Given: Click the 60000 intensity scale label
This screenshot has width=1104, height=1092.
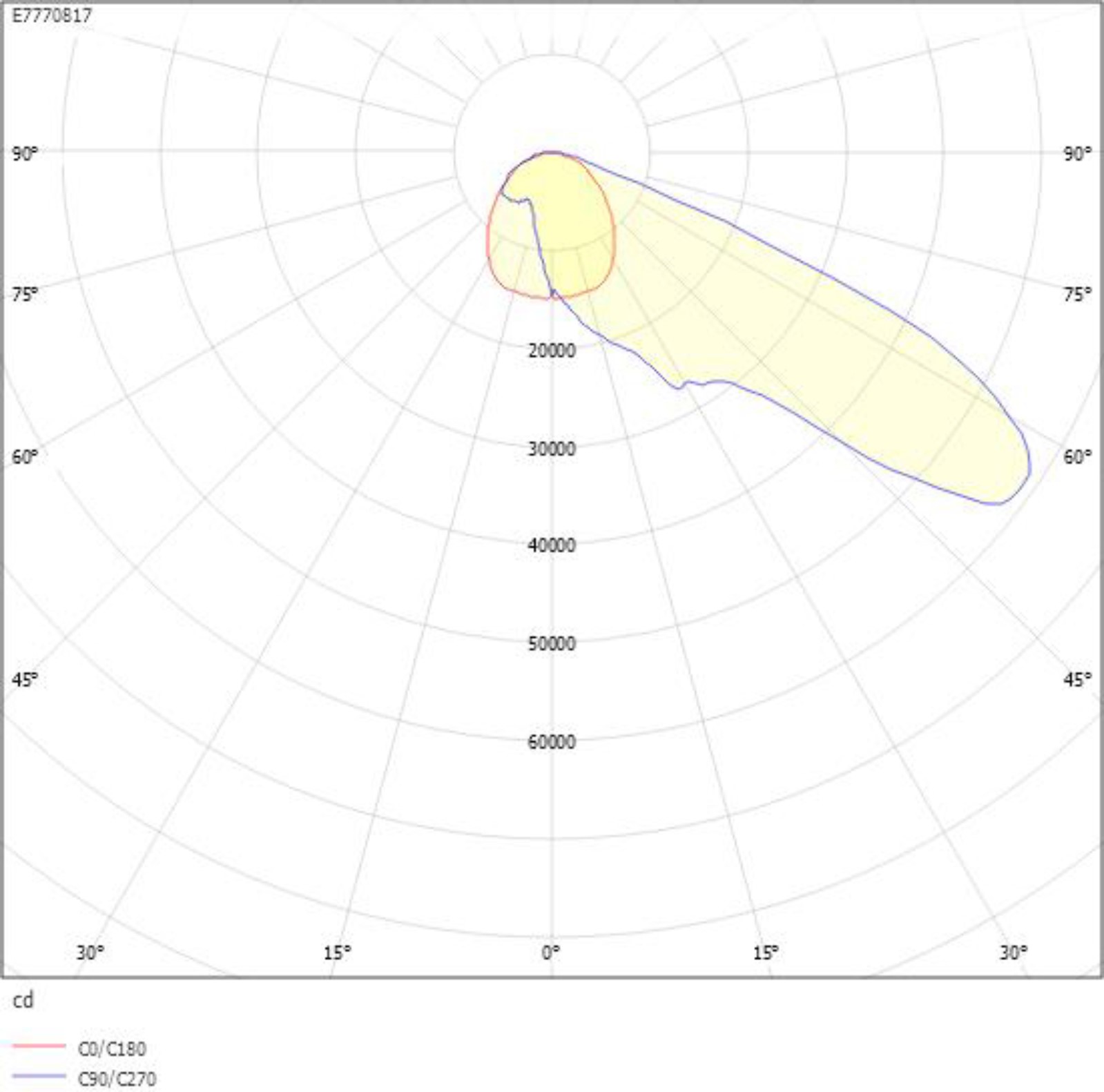Looking at the screenshot, I should (552, 741).
